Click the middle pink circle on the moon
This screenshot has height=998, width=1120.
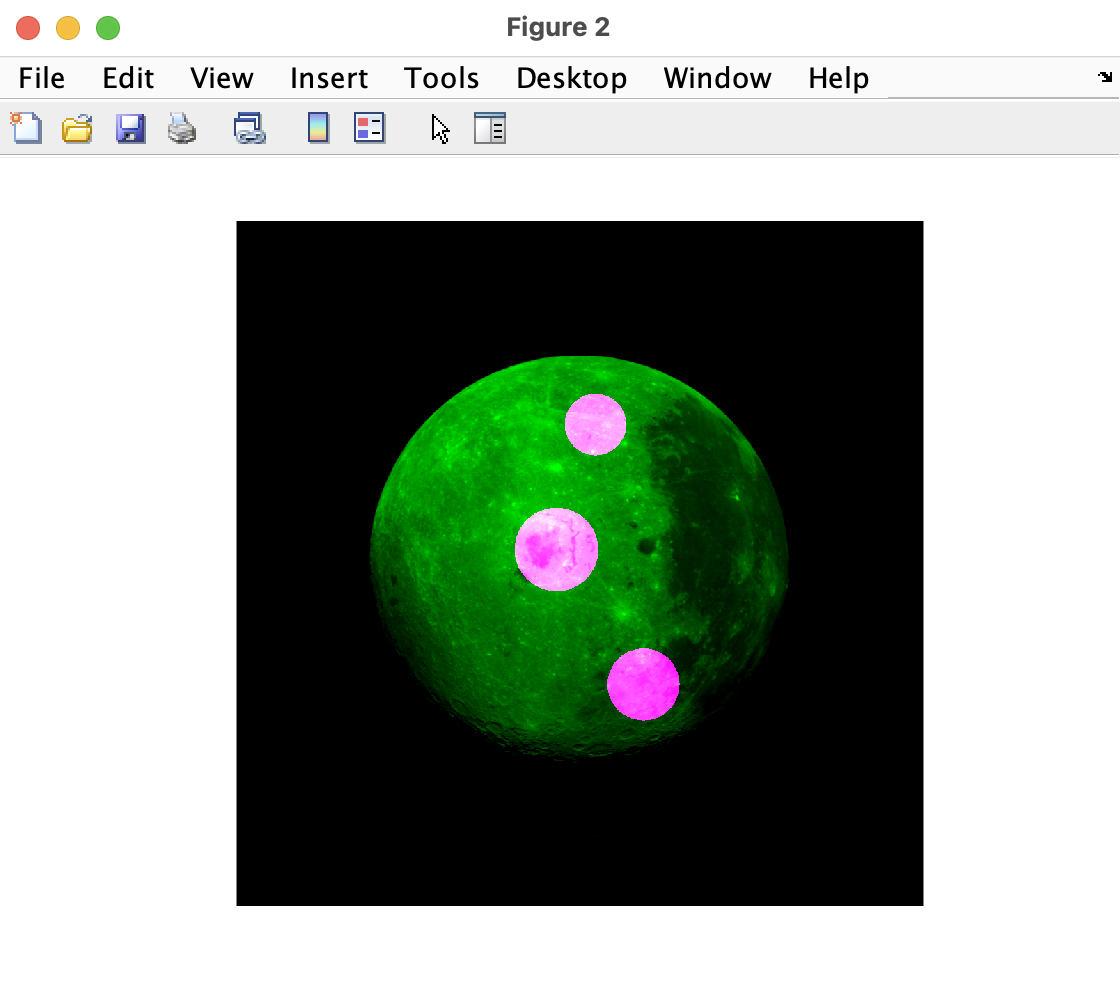pos(556,549)
